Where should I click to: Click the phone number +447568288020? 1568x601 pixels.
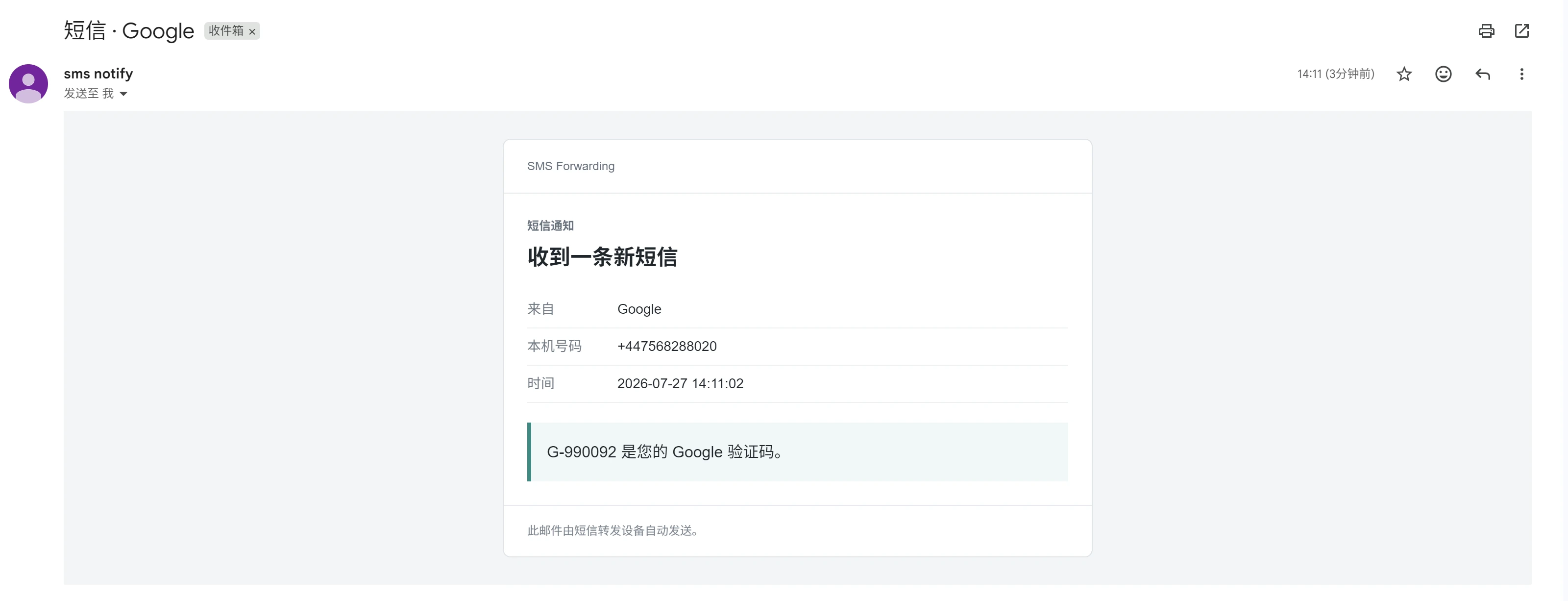[x=666, y=347]
